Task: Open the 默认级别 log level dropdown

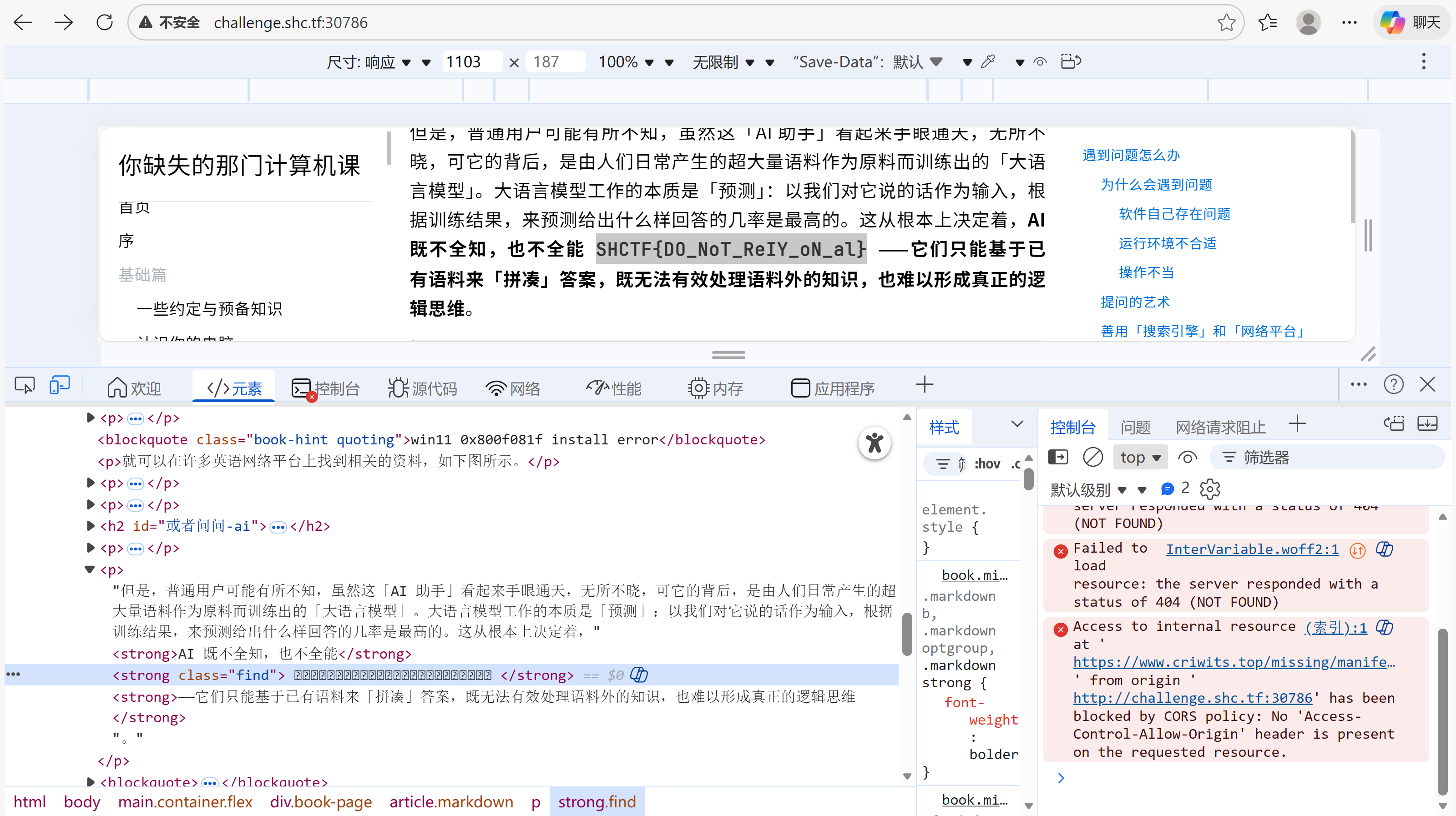Action: tap(1089, 489)
